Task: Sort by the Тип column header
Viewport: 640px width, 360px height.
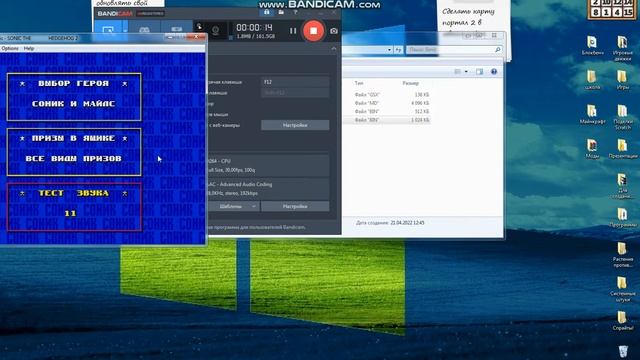Action: tap(359, 83)
